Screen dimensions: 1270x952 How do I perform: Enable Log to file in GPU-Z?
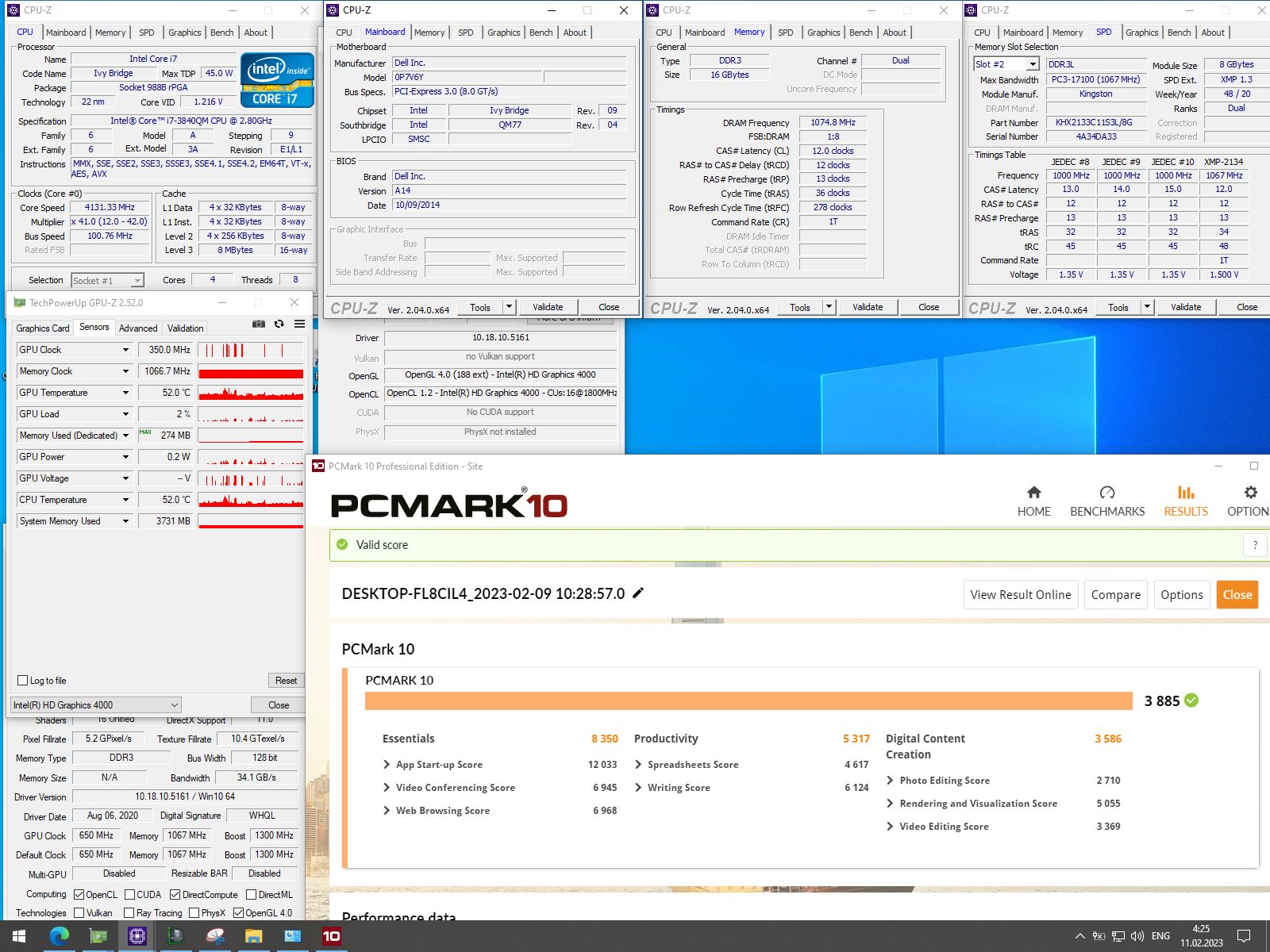(x=23, y=681)
